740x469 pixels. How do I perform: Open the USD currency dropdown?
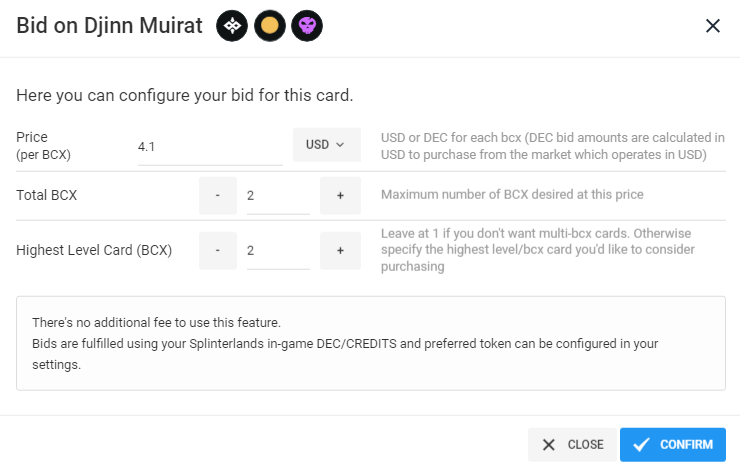[327, 144]
